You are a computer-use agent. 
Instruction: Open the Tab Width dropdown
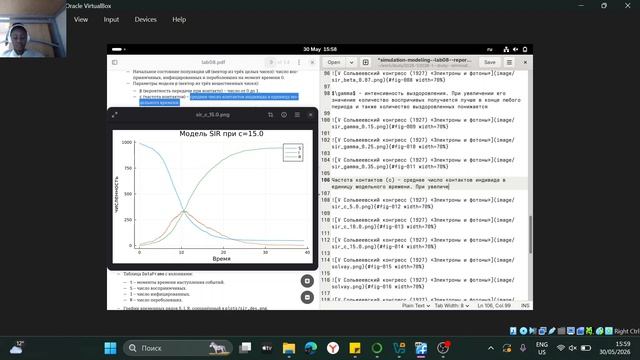[451, 306]
